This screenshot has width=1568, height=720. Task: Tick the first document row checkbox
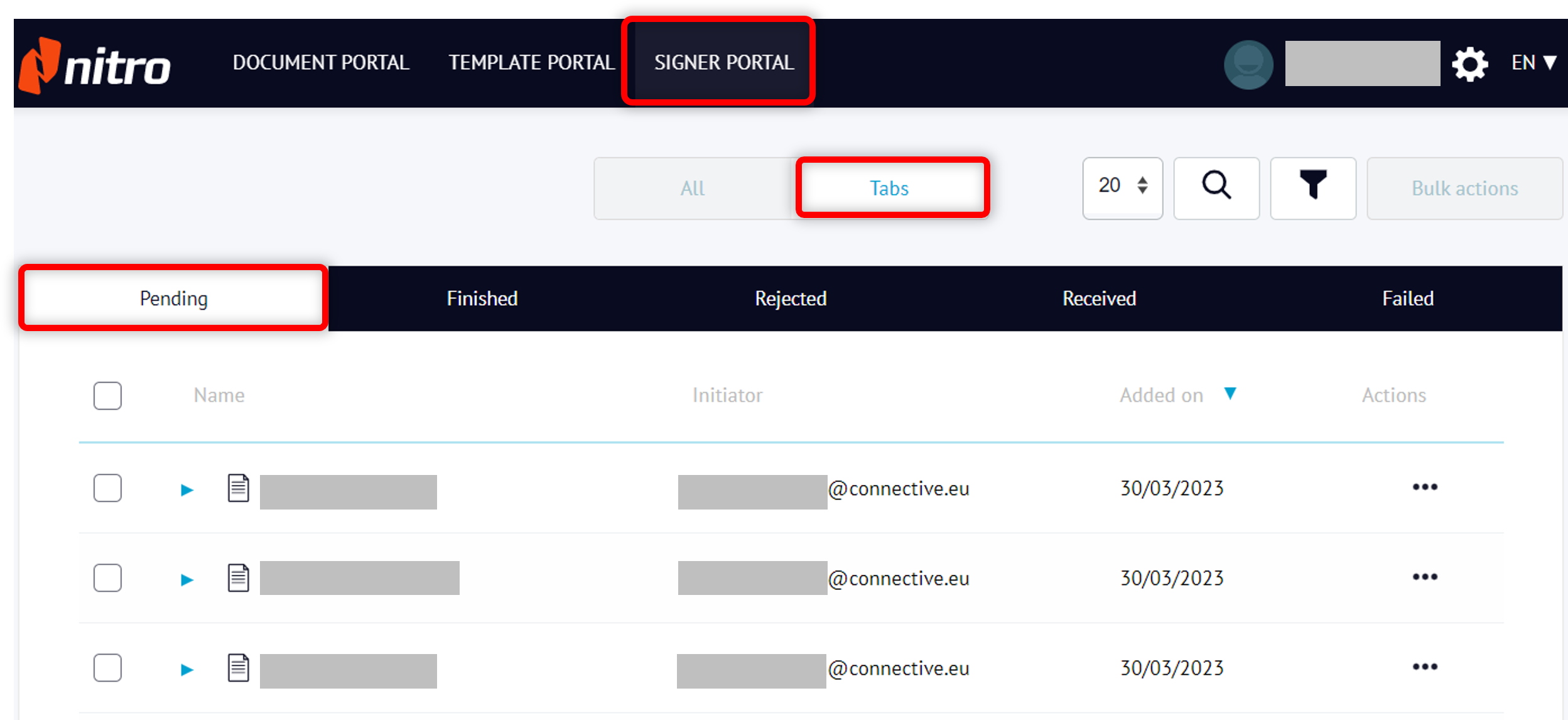pos(107,488)
